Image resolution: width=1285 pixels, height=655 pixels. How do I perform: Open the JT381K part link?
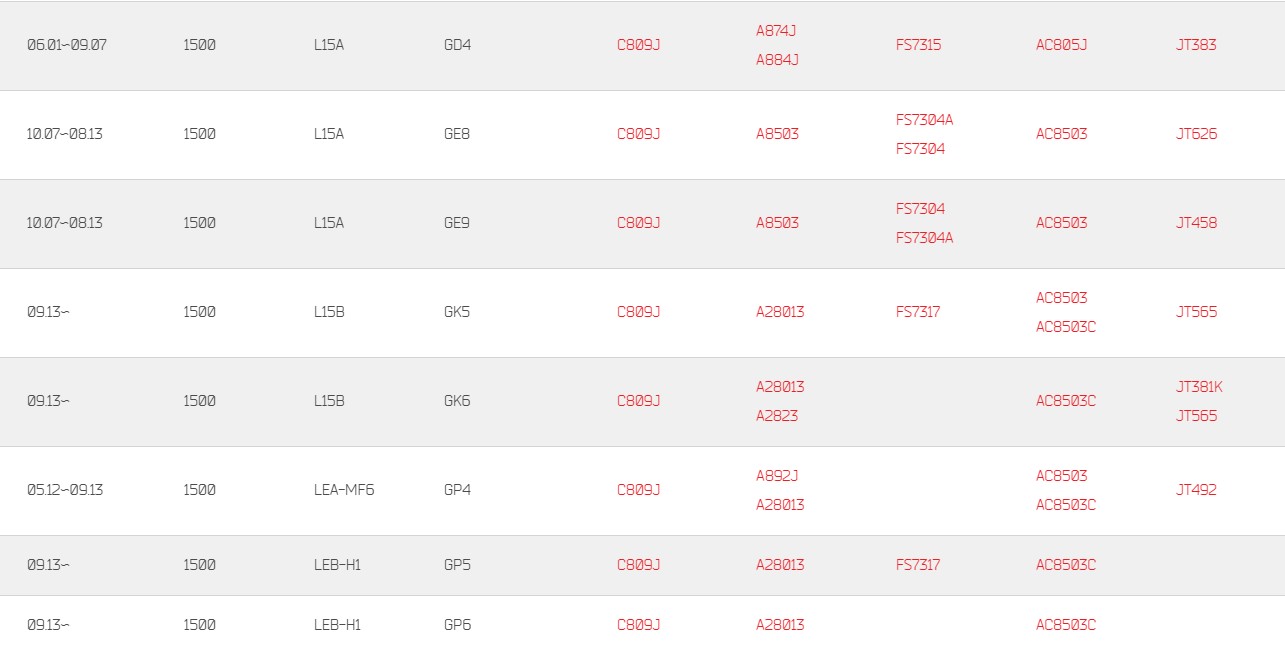1199,387
